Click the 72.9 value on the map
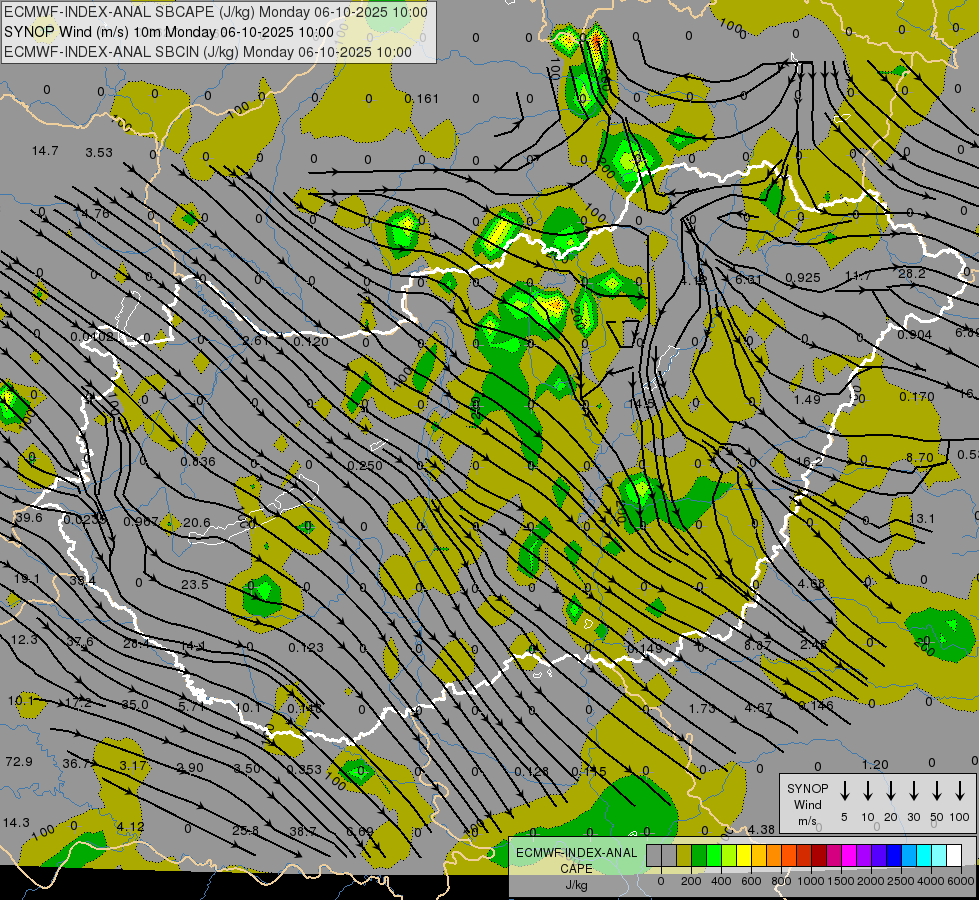The width and height of the screenshot is (979, 900). [19, 761]
